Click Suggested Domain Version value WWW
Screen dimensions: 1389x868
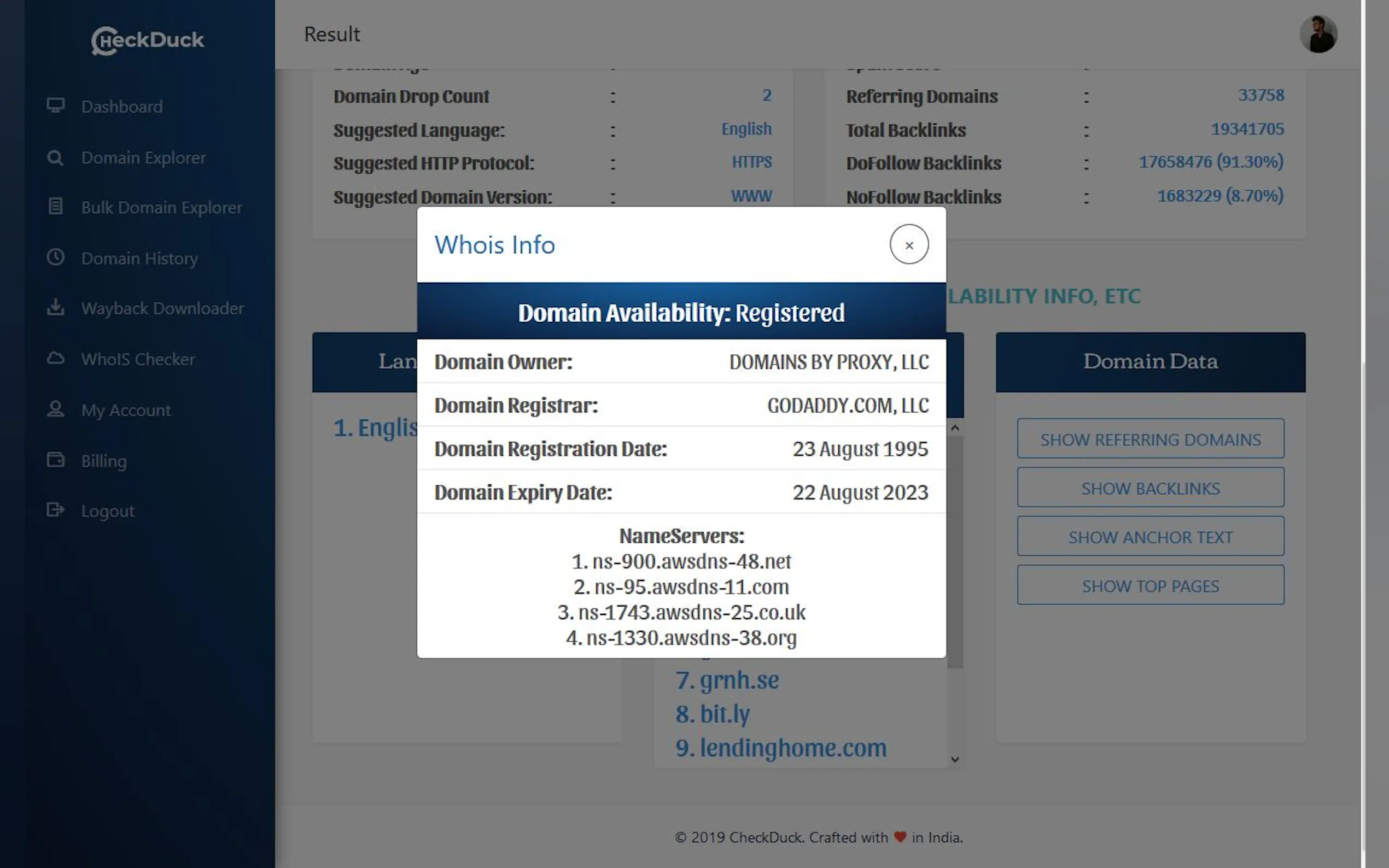[751, 196]
